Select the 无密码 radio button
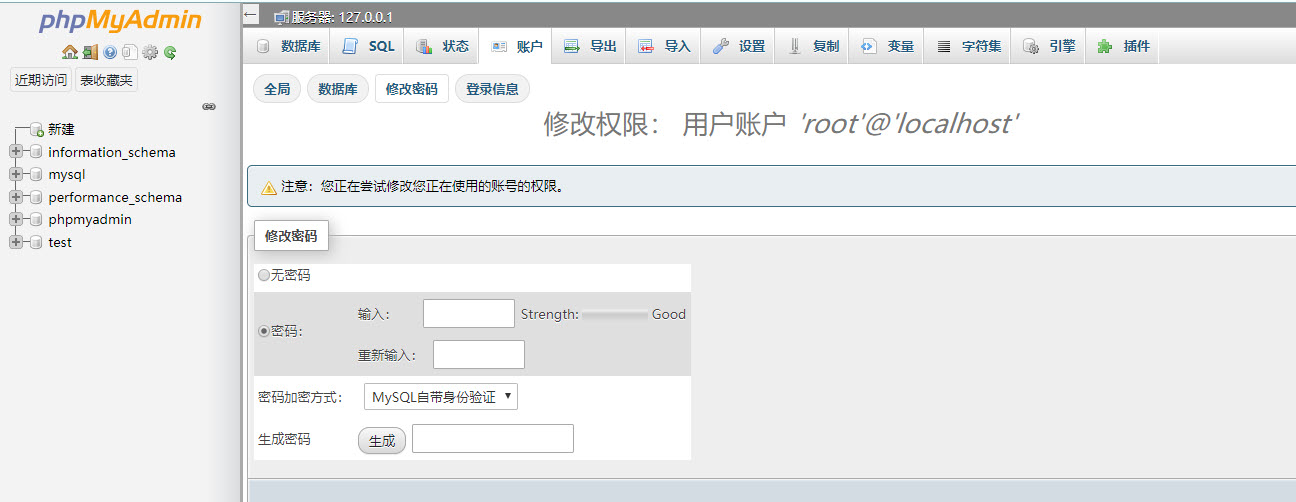1296x502 pixels. pos(264,275)
